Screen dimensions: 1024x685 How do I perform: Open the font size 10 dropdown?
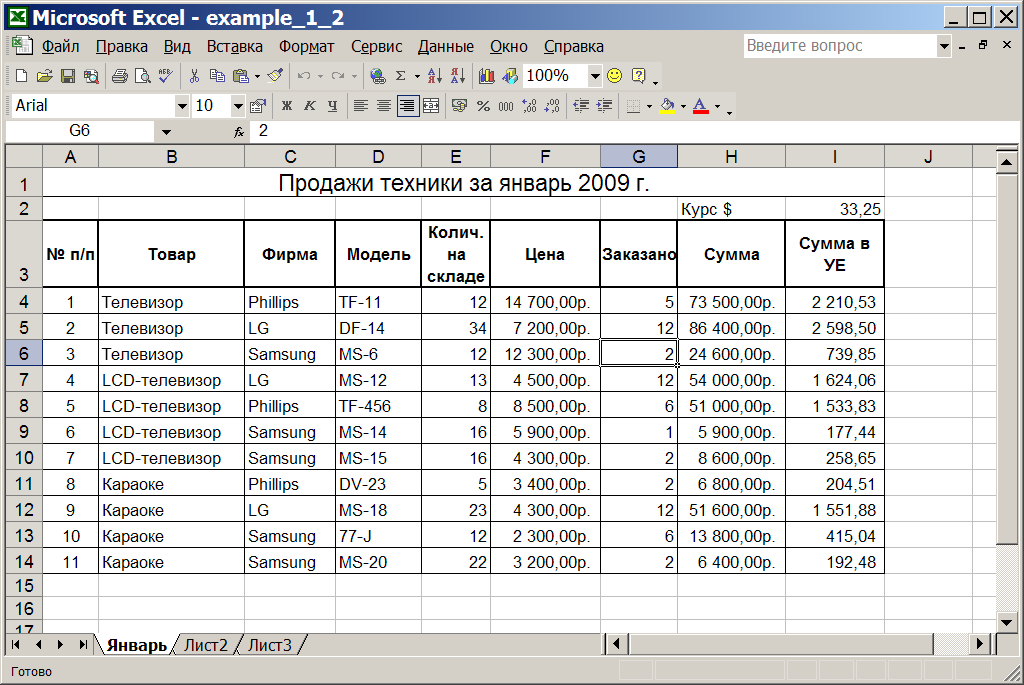tap(238, 106)
